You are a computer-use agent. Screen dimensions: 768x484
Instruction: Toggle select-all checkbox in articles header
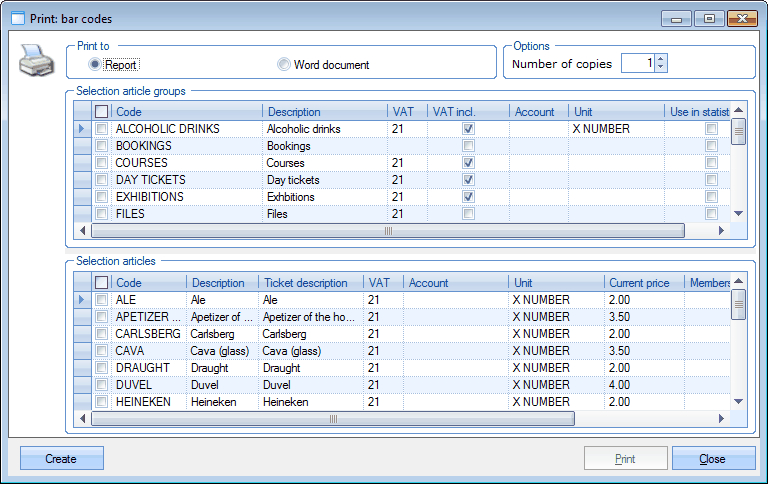[x=101, y=283]
